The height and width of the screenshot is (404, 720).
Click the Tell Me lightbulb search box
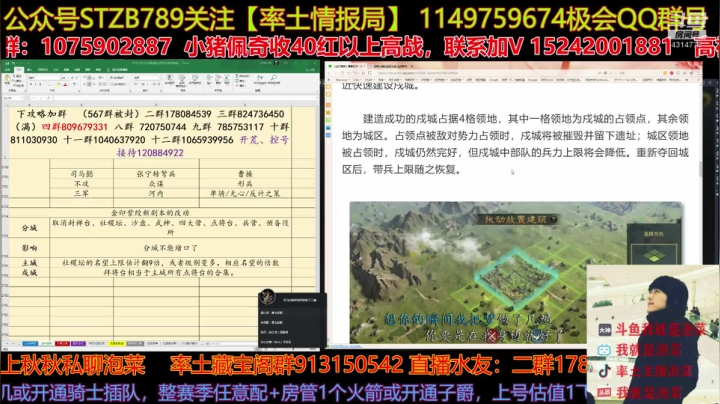[117, 70]
